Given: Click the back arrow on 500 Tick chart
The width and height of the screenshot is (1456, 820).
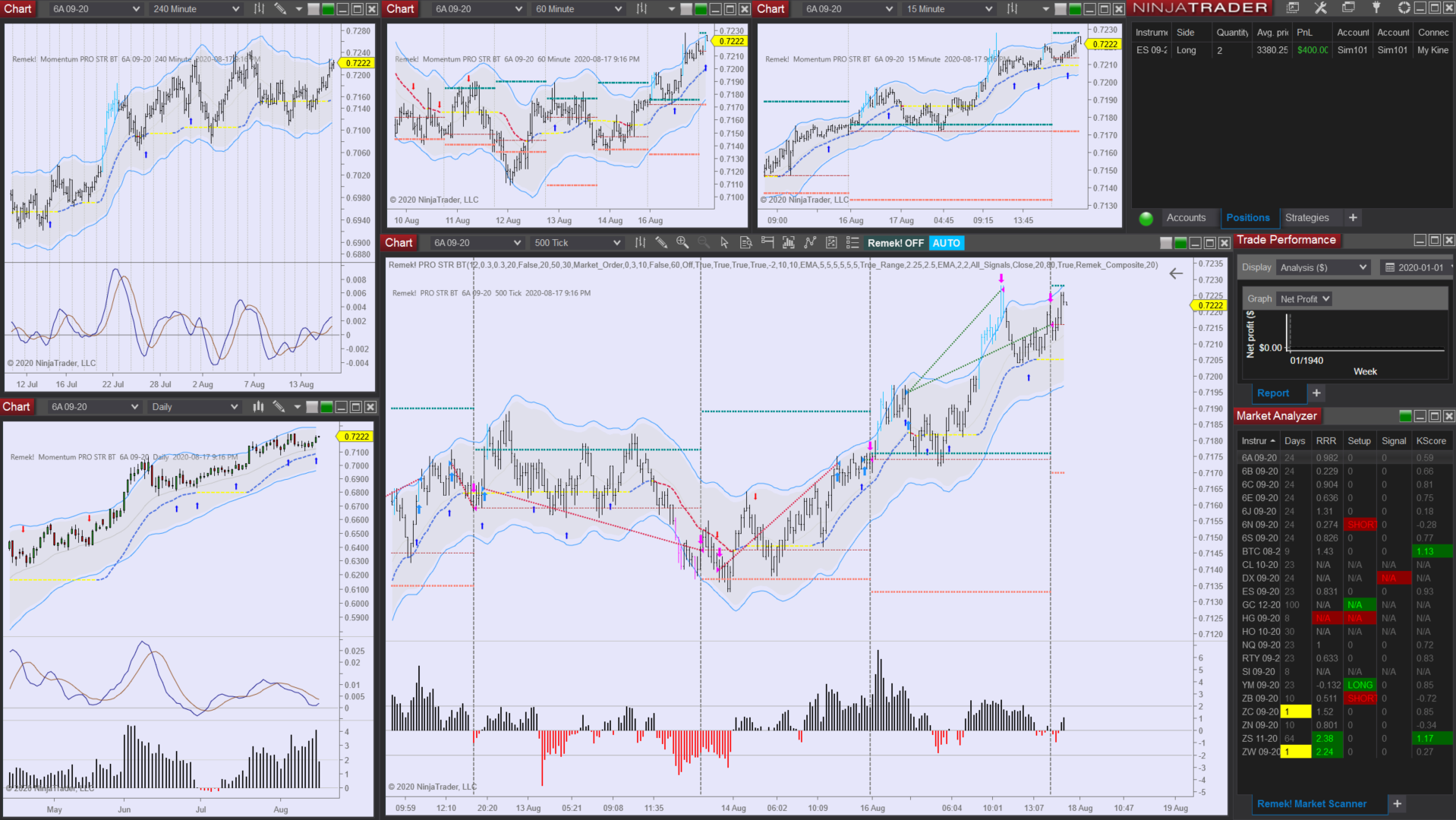Looking at the screenshot, I should [x=1176, y=273].
